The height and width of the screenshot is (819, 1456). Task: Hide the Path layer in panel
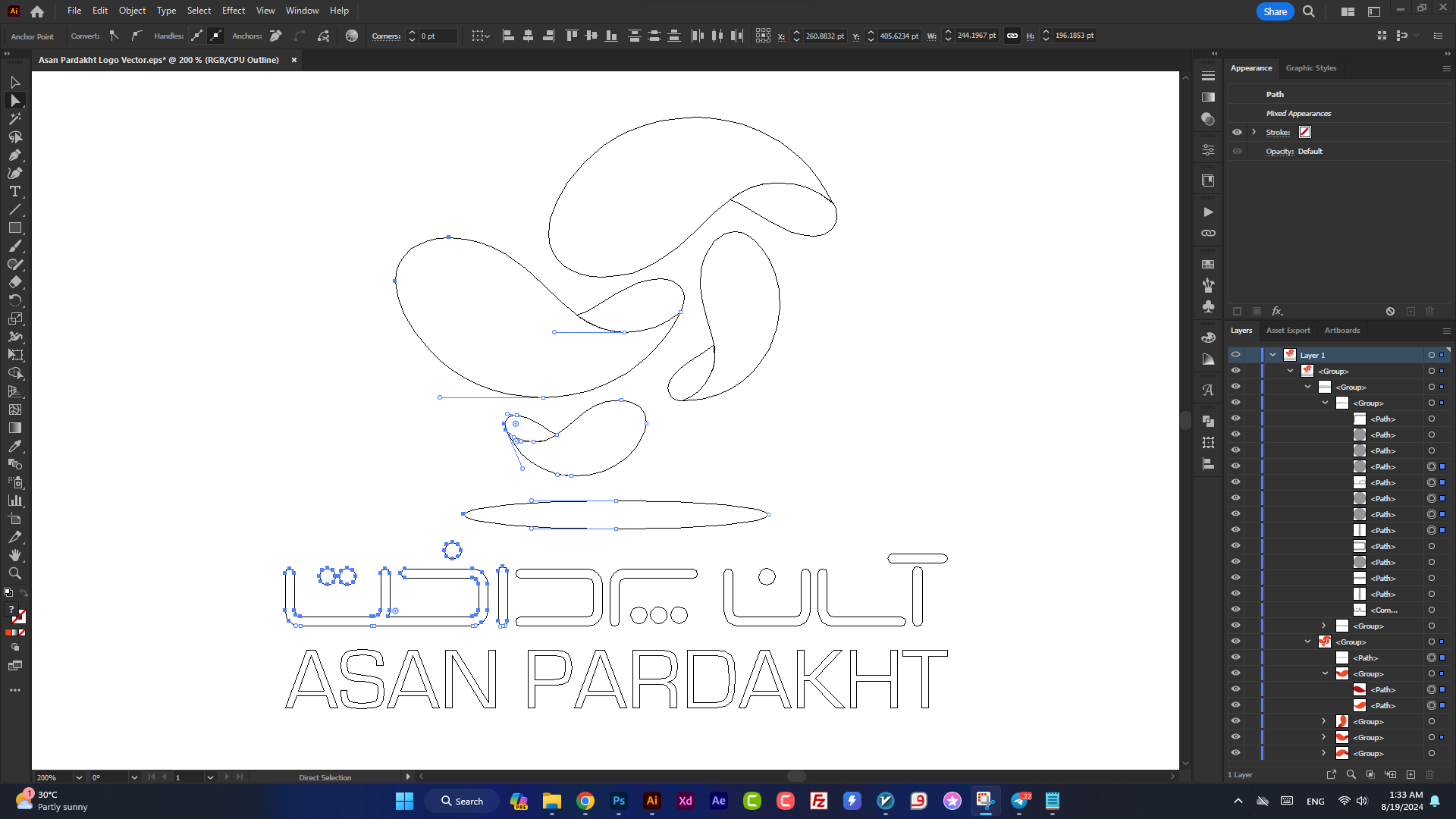tap(1235, 418)
